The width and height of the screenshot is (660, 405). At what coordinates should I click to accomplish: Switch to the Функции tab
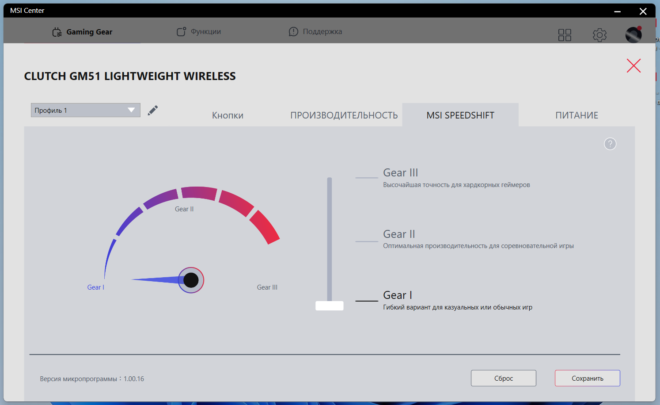199,32
